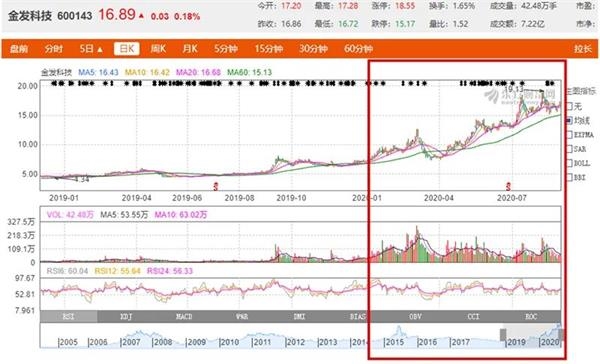
Task: Click the 19.13 high price annotation
Action: coord(514,89)
